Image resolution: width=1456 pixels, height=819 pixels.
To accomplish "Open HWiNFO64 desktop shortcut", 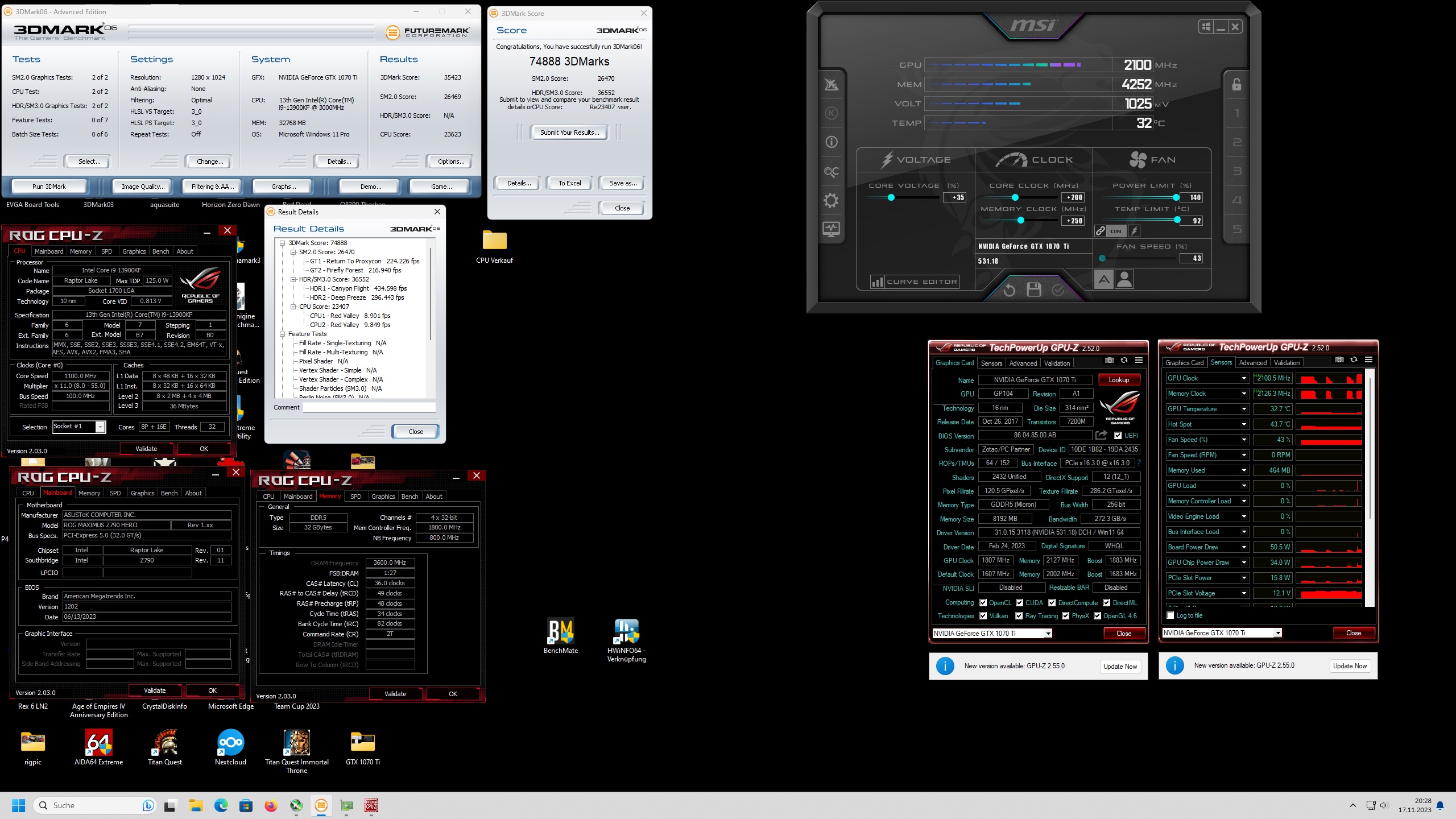I will pos(626,640).
